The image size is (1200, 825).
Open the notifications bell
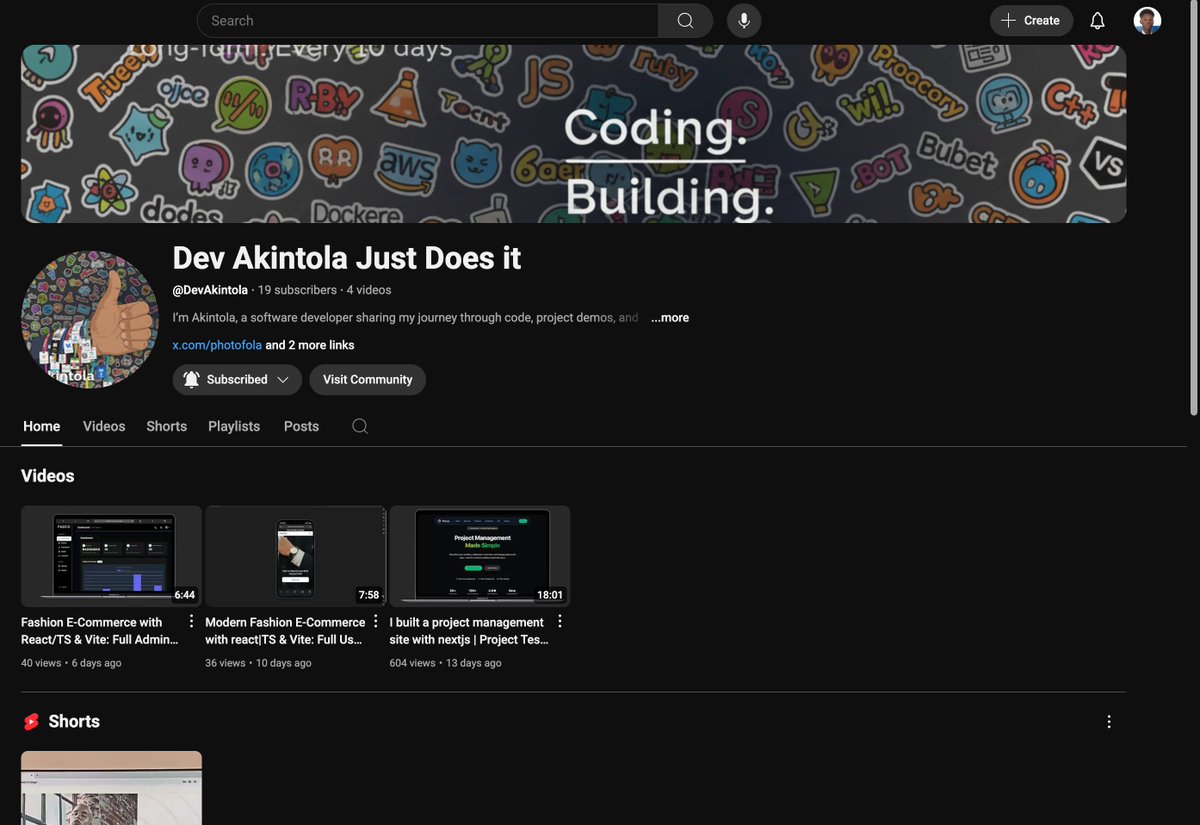1097,20
